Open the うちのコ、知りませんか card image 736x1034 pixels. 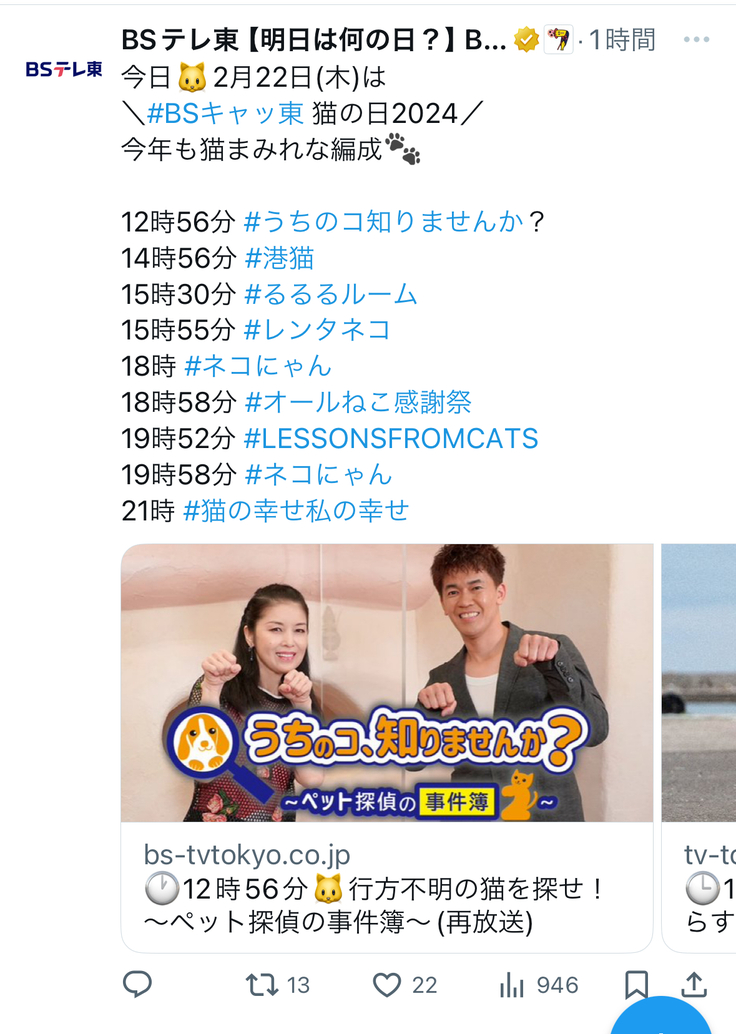tap(387, 683)
